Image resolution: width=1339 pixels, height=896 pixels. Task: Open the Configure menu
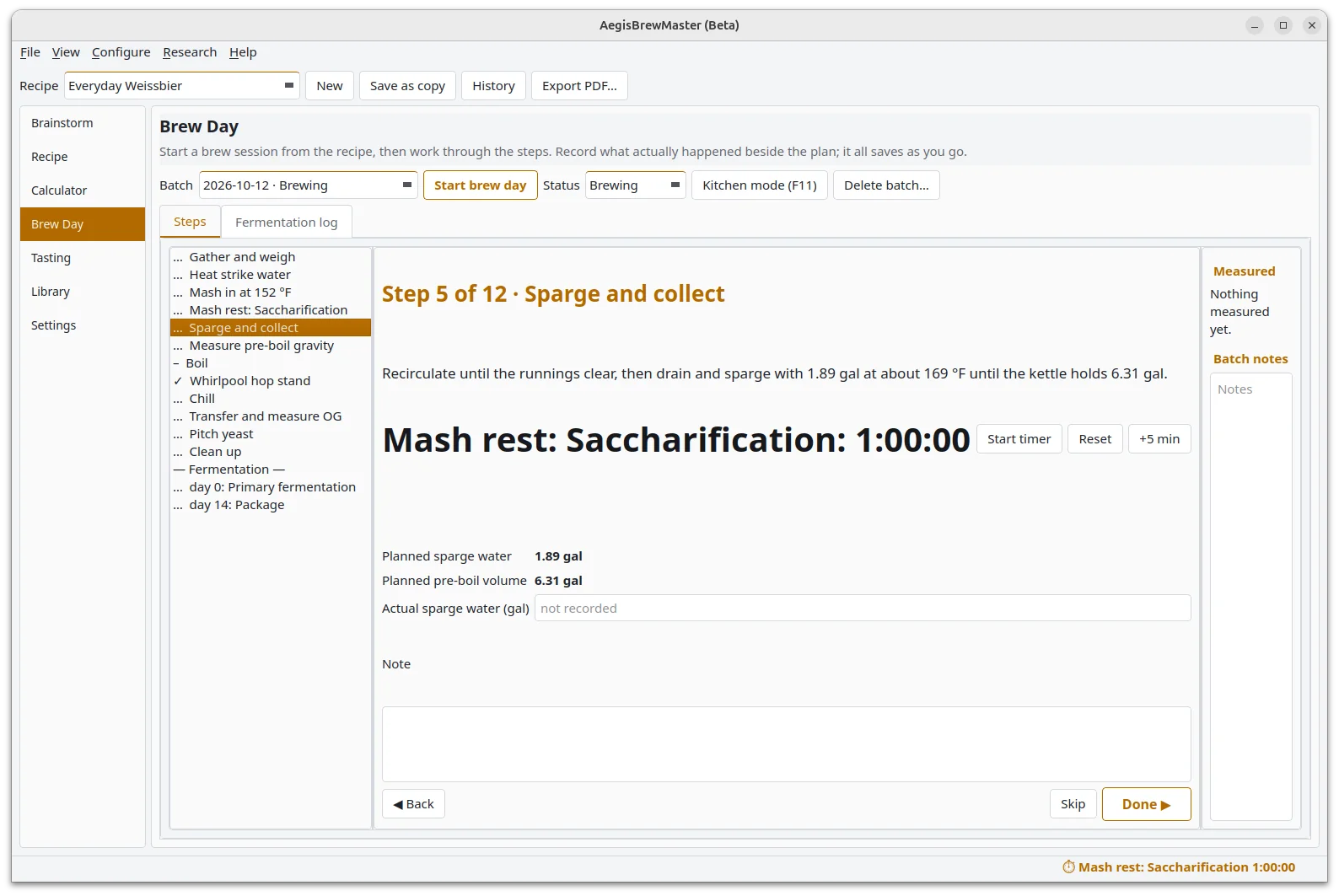pyautogui.click(x=121, y=52)
